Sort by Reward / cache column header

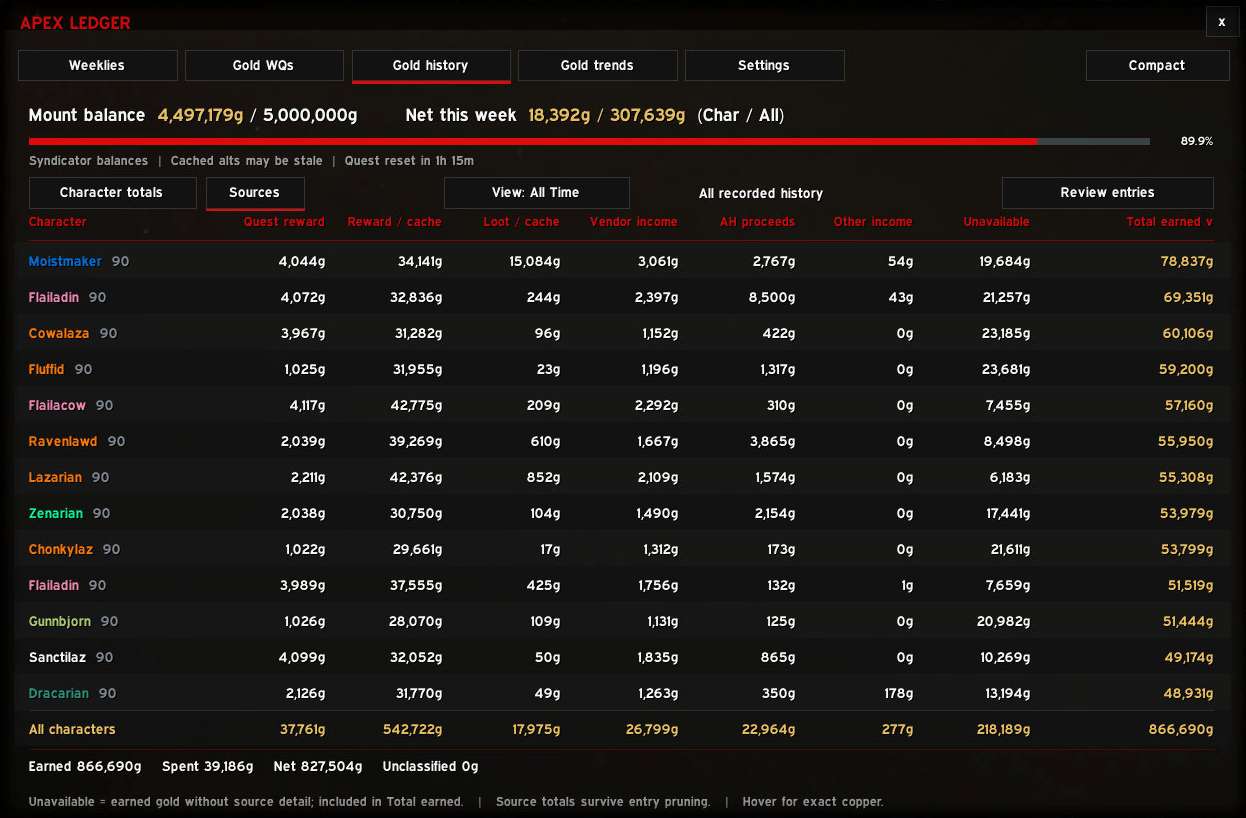[394, 222]
